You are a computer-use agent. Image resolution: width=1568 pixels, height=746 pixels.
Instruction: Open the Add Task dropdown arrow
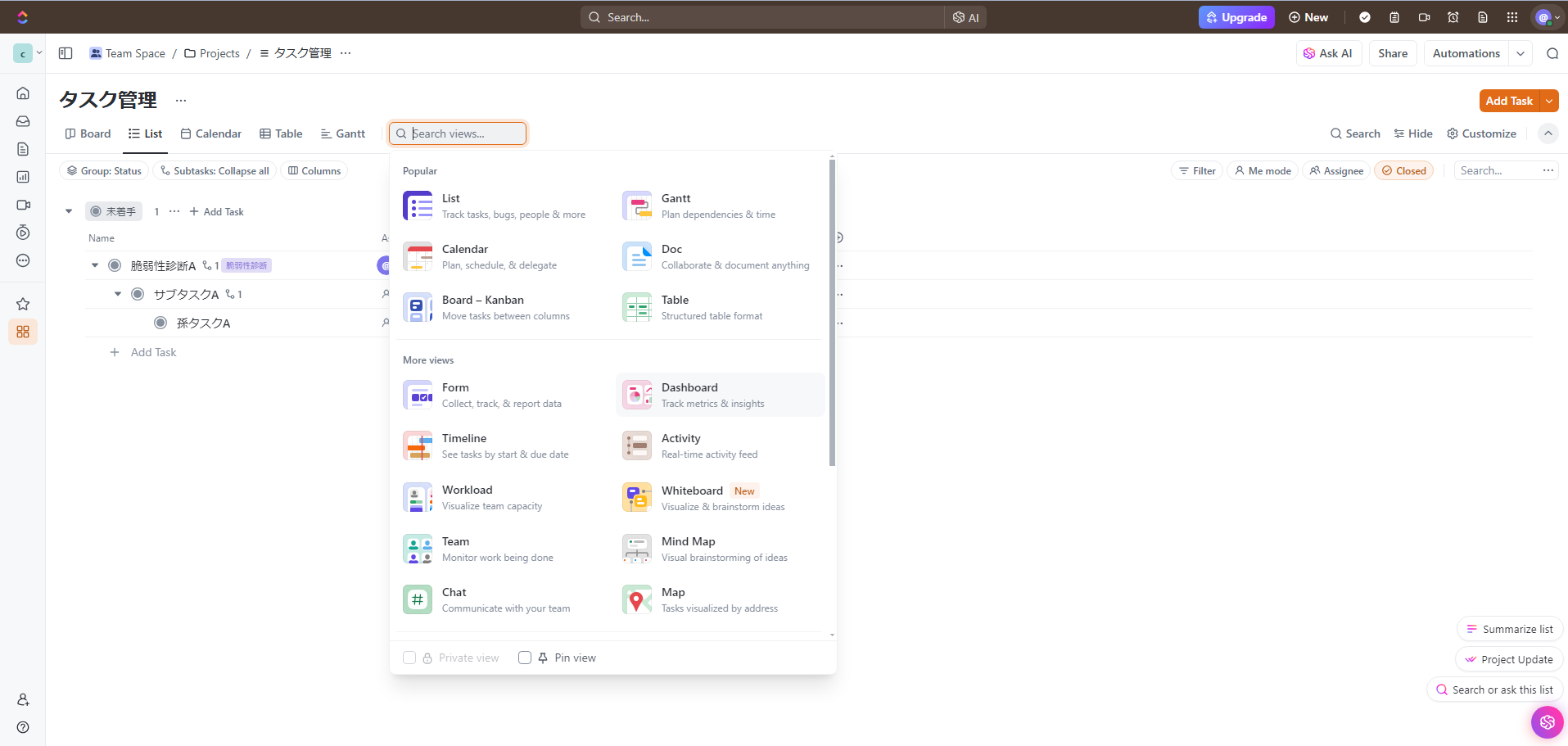1549,101
